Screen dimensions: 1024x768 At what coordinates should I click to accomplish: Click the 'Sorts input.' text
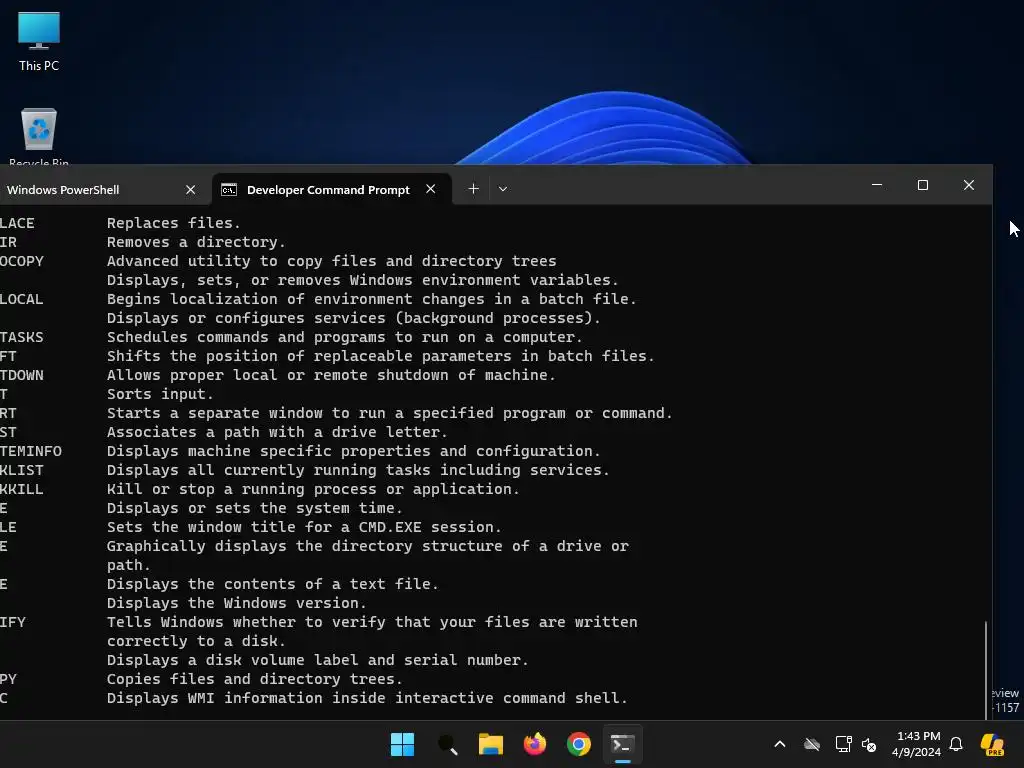click(x=160, y=394)
